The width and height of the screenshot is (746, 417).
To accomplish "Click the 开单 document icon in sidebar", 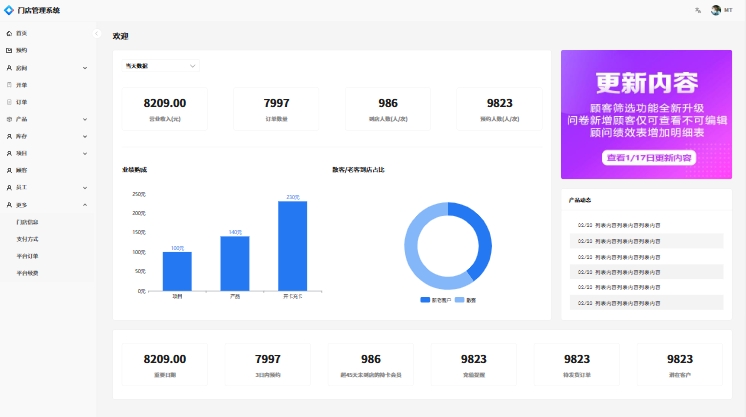I will point(9,85).
